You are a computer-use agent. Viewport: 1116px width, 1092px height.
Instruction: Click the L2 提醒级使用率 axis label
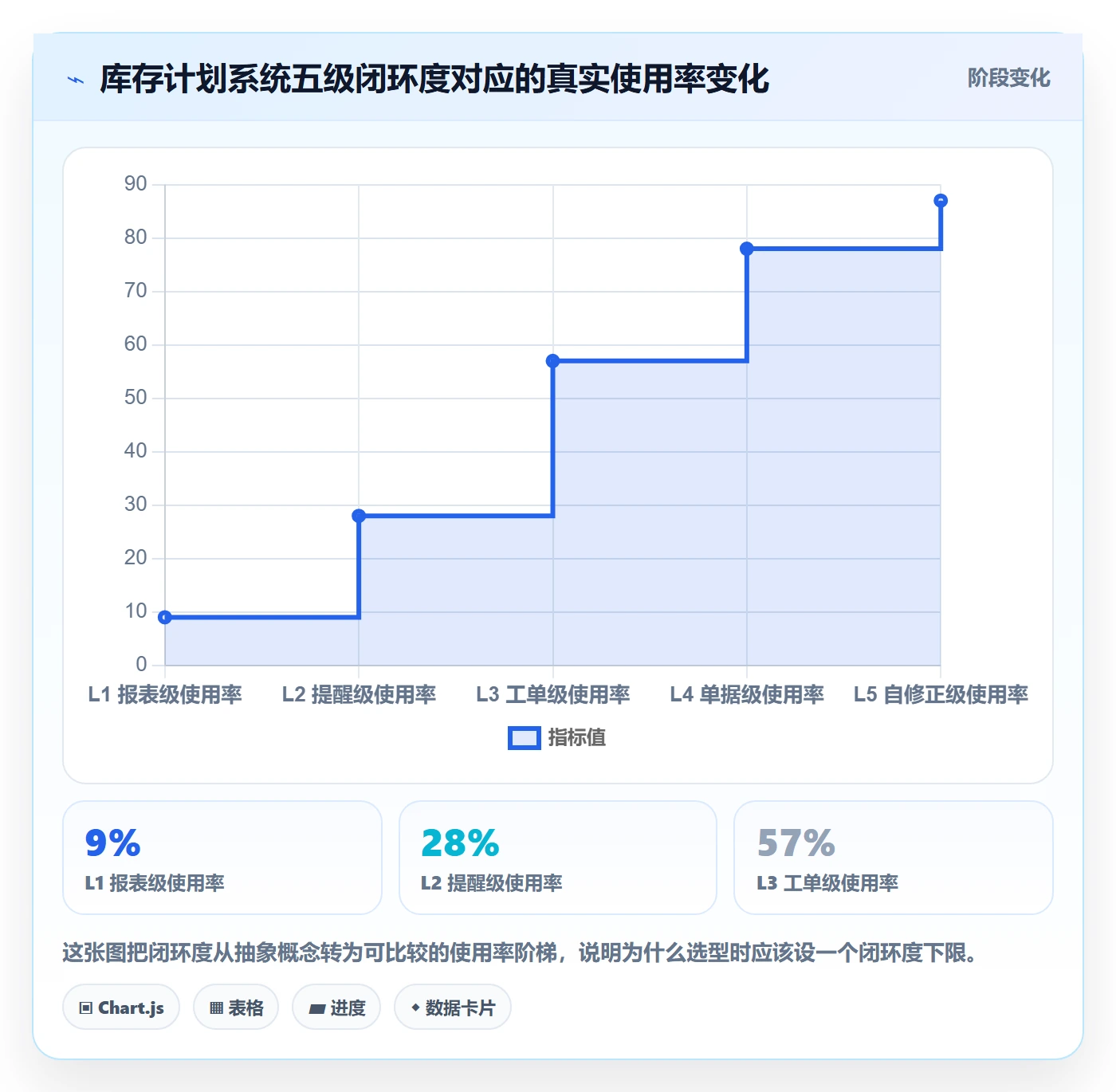click(359, 695)
